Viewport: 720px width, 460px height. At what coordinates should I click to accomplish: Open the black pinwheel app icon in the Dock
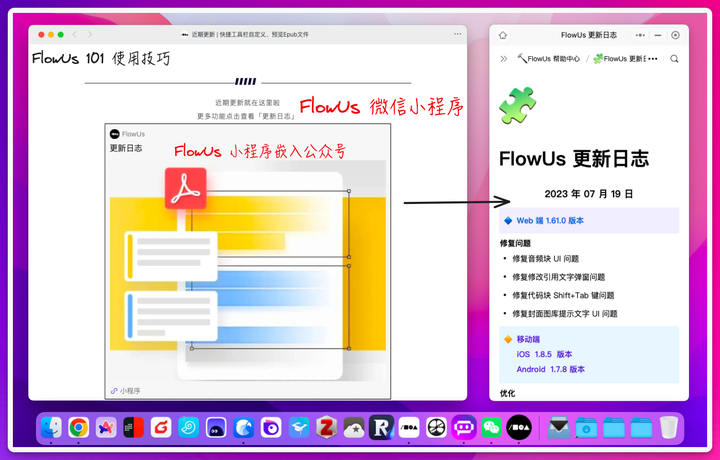coord(437,427)
